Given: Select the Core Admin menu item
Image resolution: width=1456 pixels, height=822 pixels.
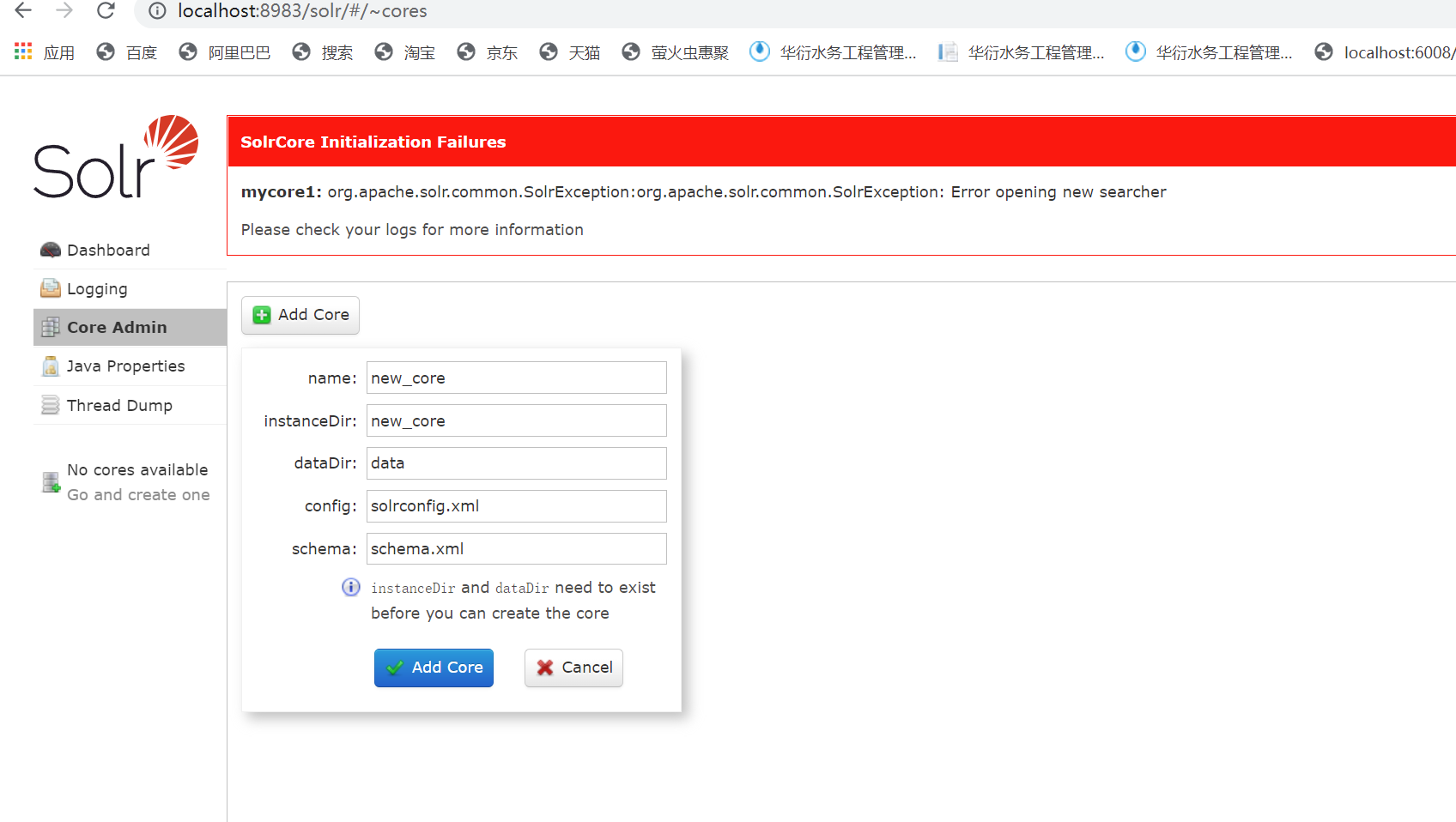Looking at the screenshot, I should (130, 327).
